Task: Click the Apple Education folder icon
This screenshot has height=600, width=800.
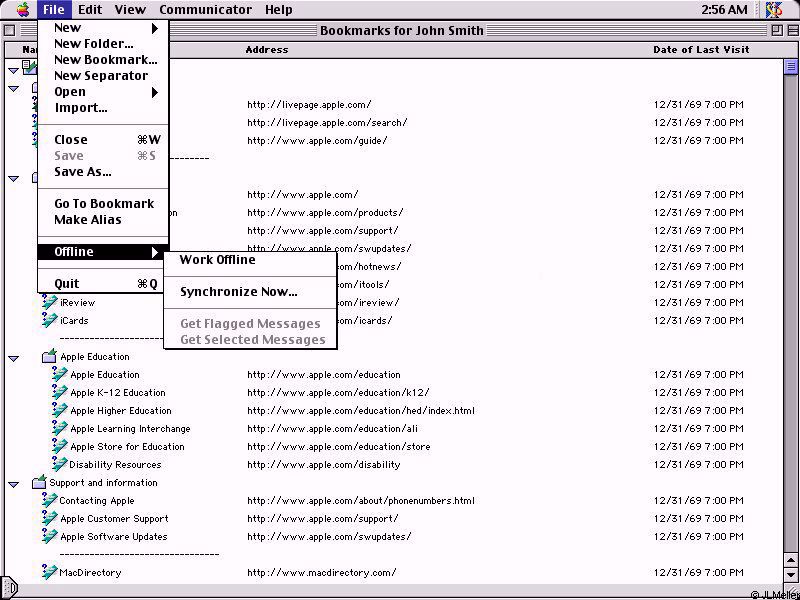Action: pyautogui.click(x=49, y=357)
